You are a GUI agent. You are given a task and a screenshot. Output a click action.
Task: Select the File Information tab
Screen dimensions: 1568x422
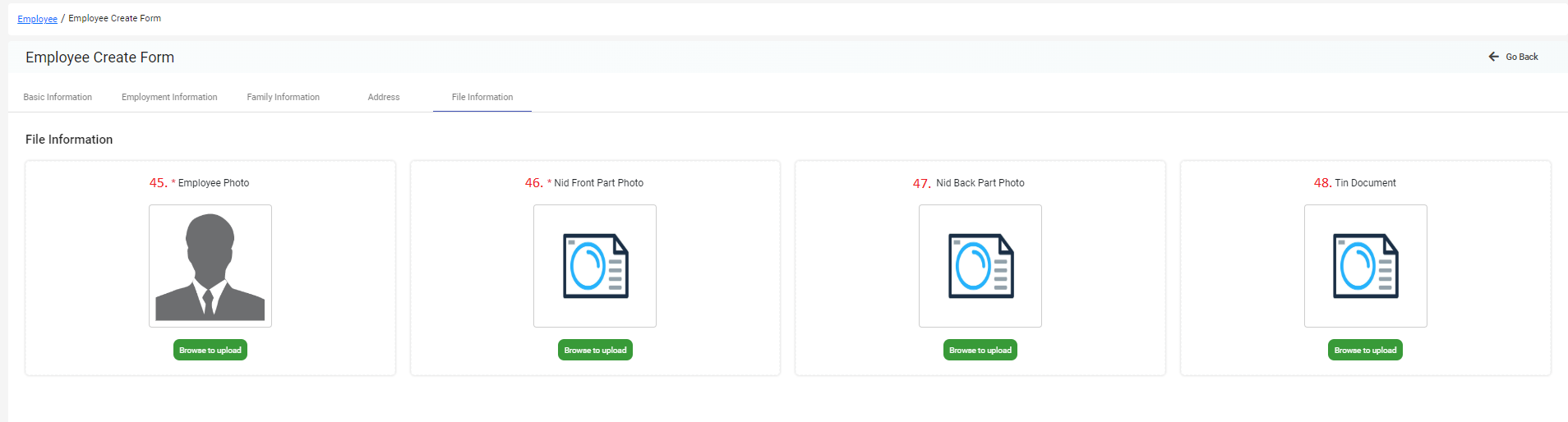tap(482, 97)
